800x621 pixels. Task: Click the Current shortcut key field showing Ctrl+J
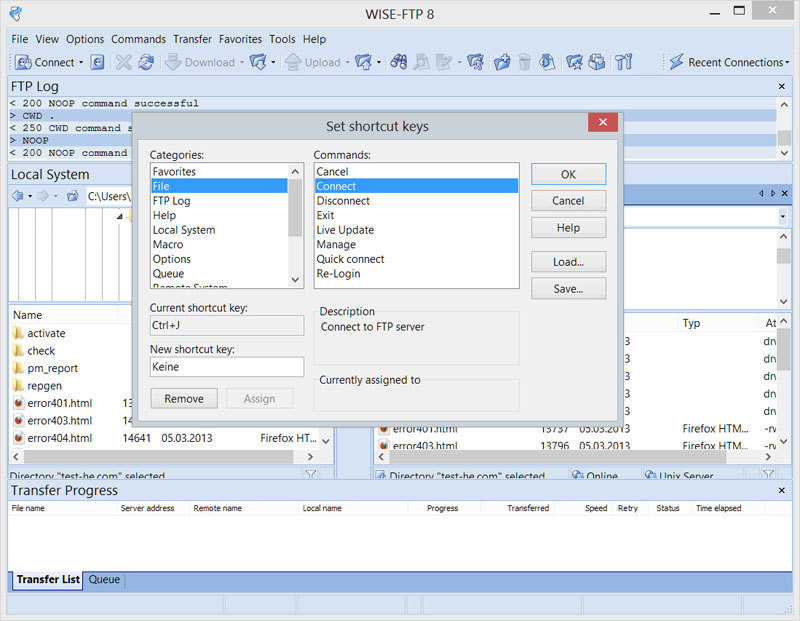[x=227, y=326]
